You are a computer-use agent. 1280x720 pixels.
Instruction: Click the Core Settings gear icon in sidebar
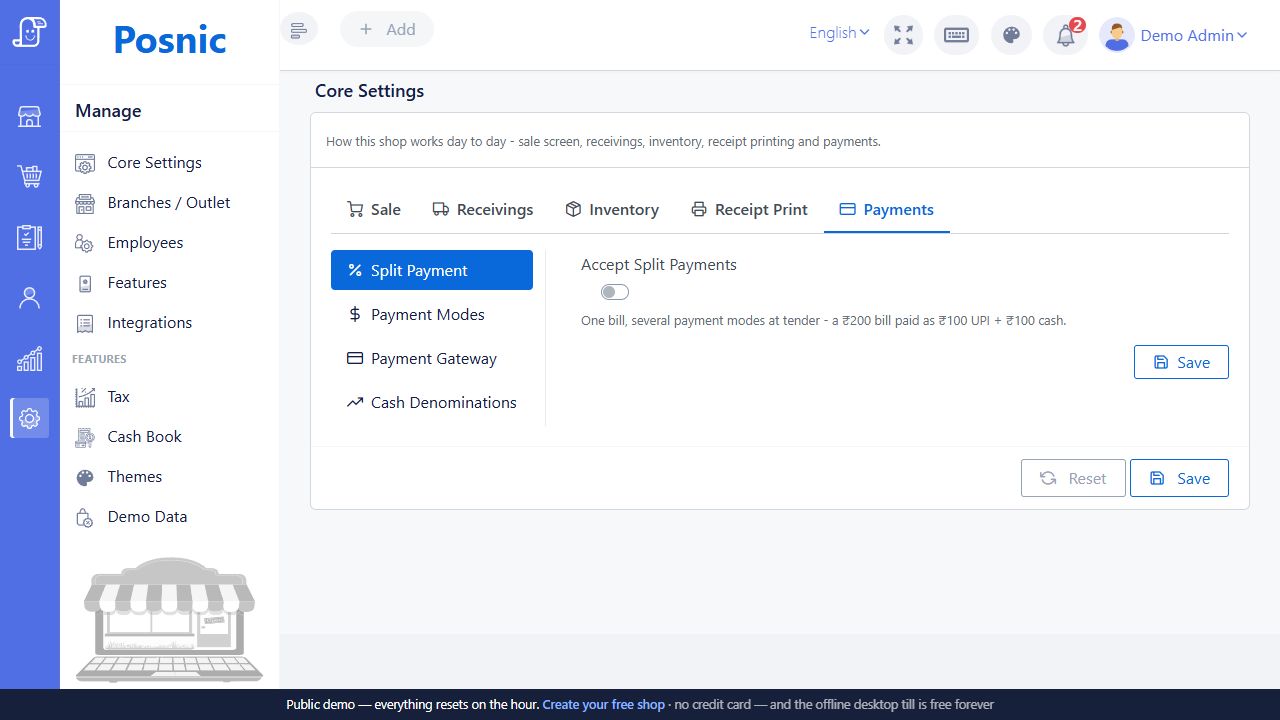coord(85,163)
